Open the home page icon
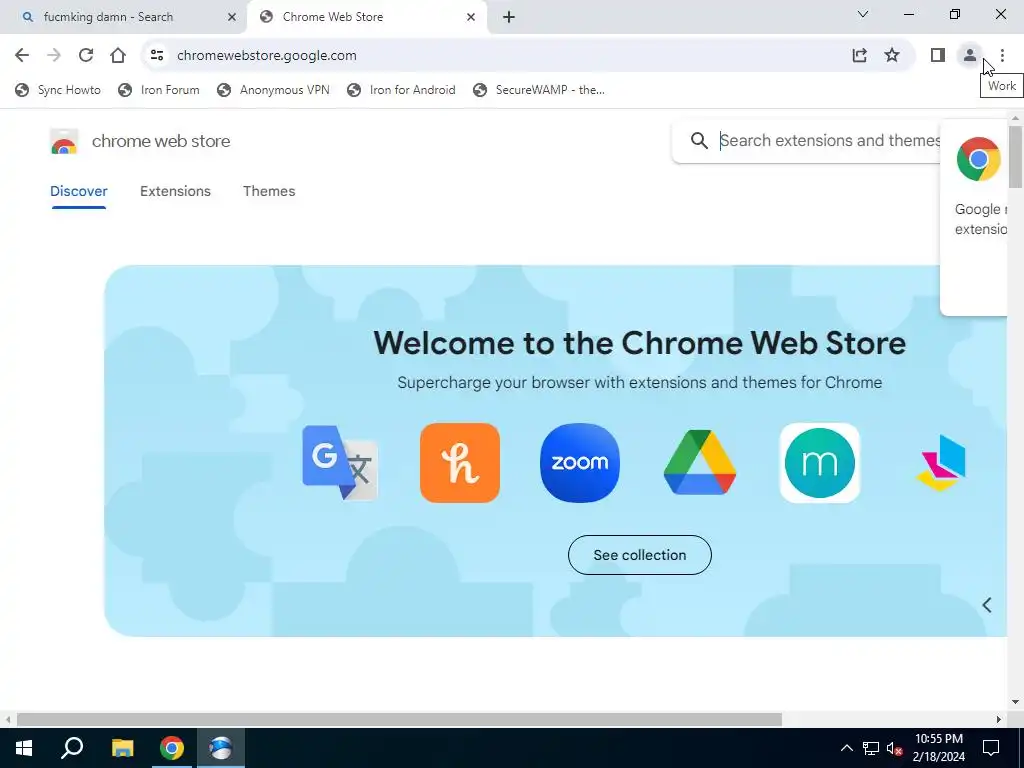Viewport: 1024px width, 768px height. 118,56
